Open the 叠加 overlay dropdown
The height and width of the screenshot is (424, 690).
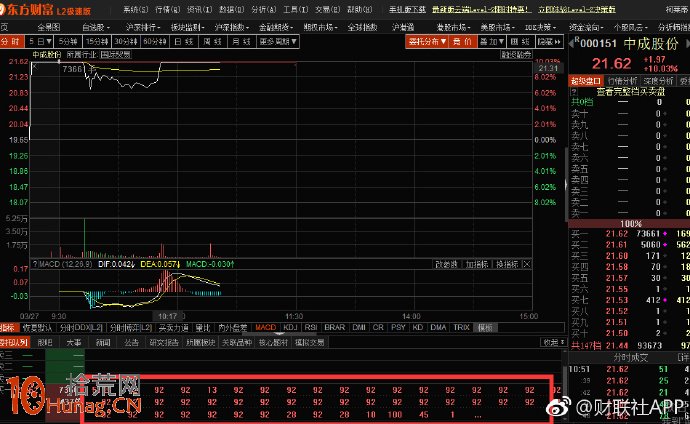[x=492, y=41]
